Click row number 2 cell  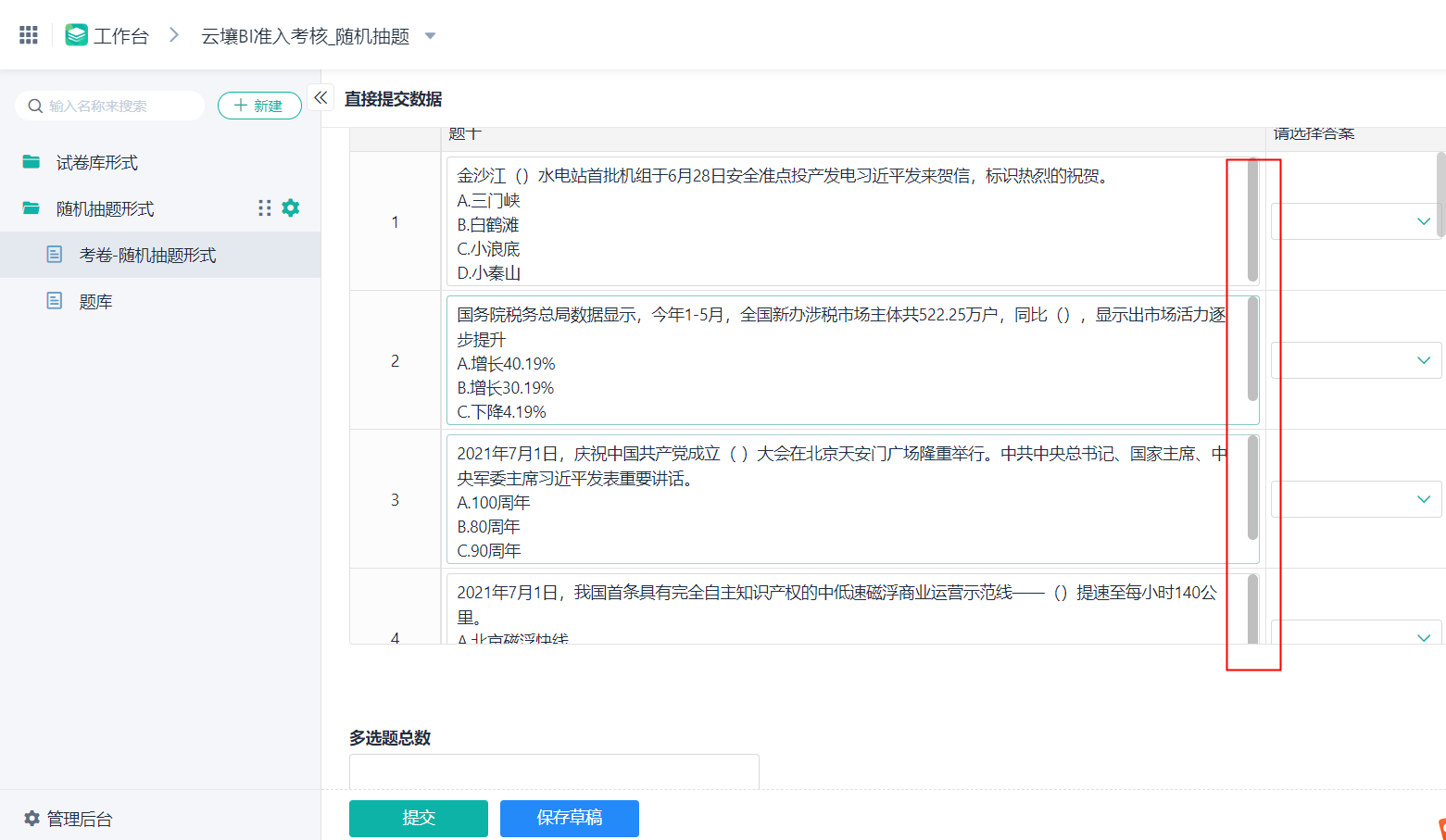coord(396,360)
